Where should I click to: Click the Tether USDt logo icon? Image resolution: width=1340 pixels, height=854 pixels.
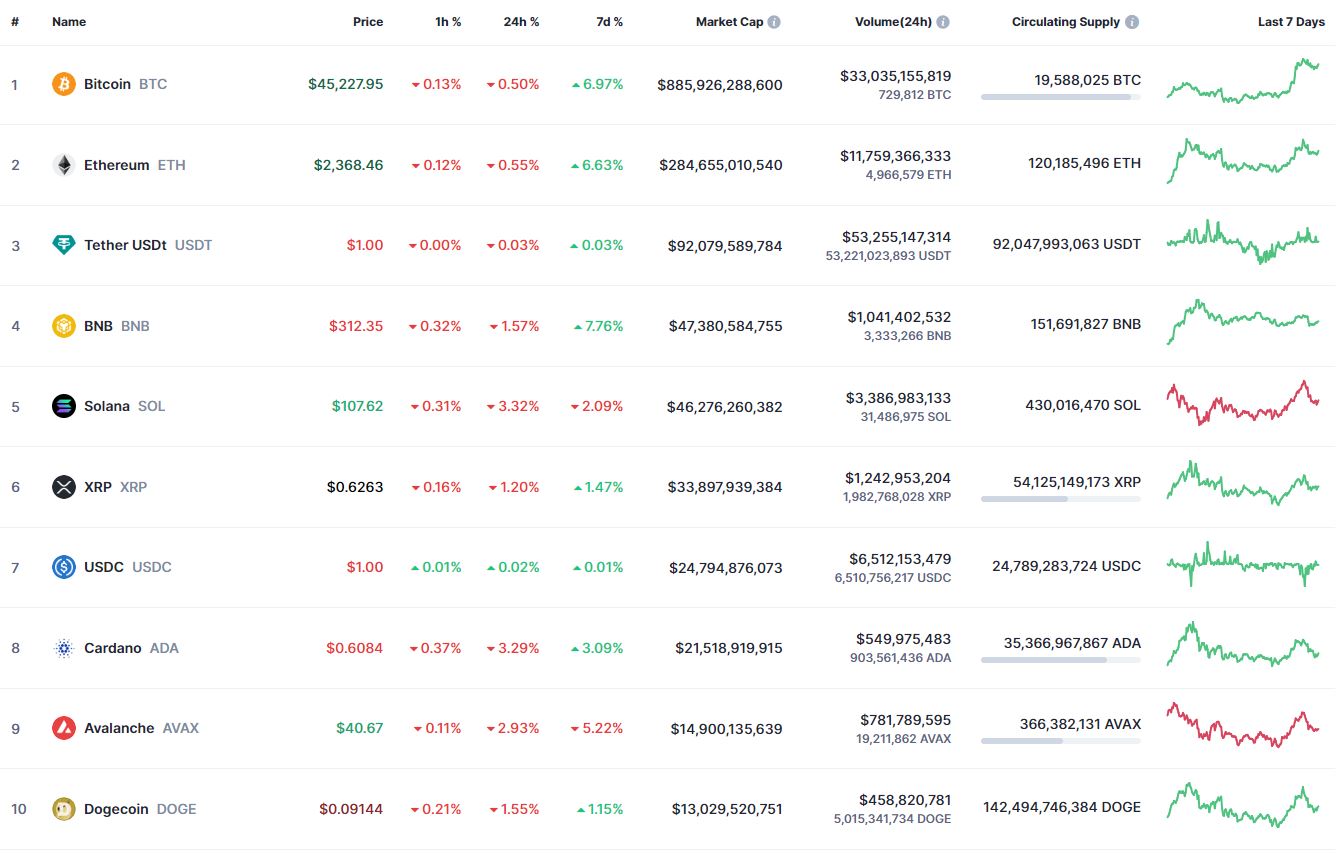[x=64, y=245]
